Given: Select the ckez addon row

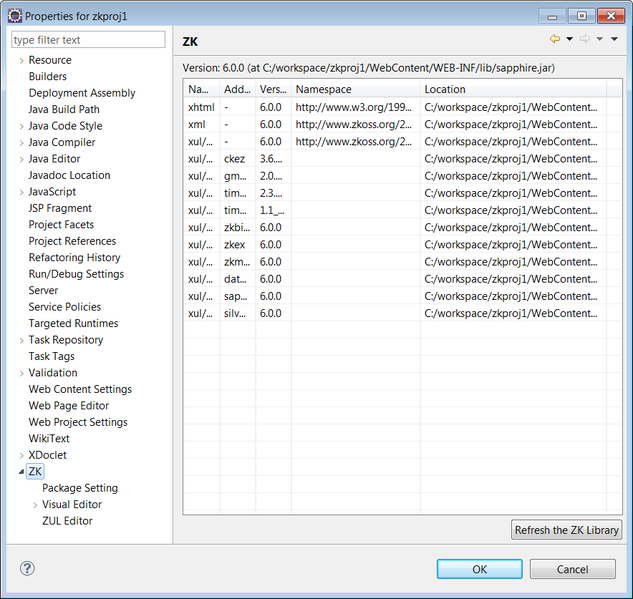Looking at the screenshot, I should point(402,159).
